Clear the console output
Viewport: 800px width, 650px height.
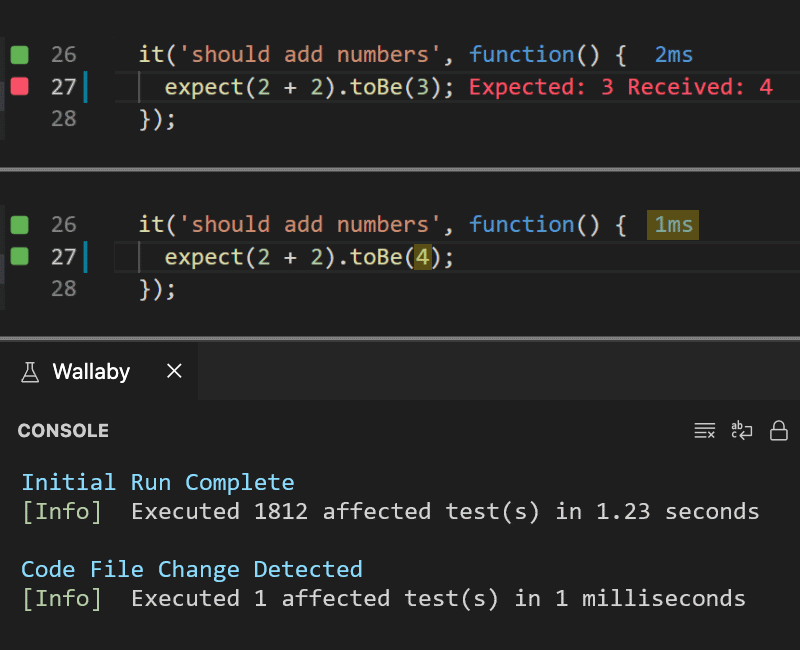tap(705, 430)
